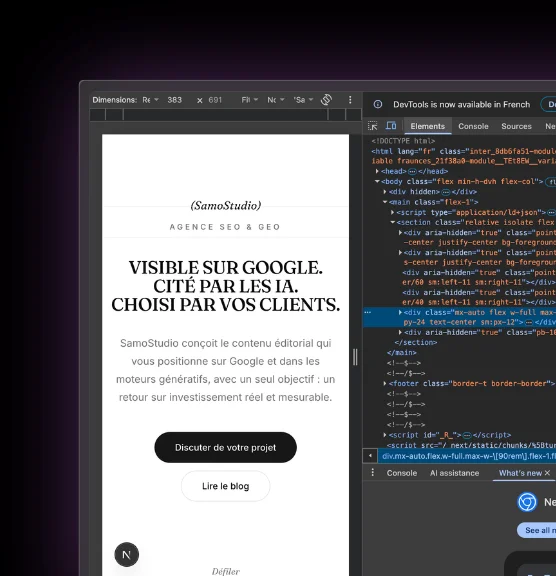Image resolution: width=556 pixels, height=576 pixels.
Task: Collapse the main flex-1 node
Action: point(385,202)
